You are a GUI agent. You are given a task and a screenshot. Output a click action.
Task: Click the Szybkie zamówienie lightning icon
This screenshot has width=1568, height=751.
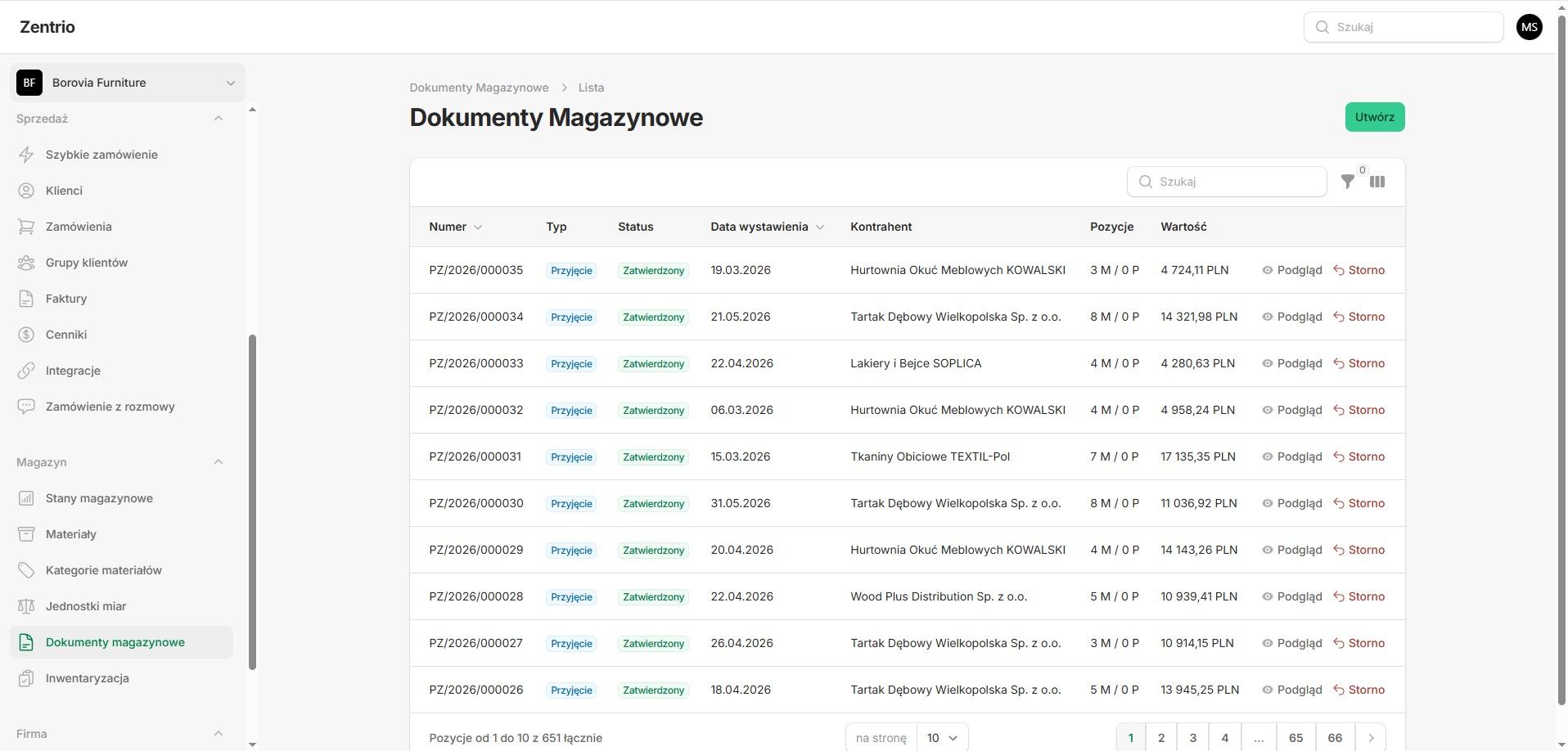tap(26, 155)
